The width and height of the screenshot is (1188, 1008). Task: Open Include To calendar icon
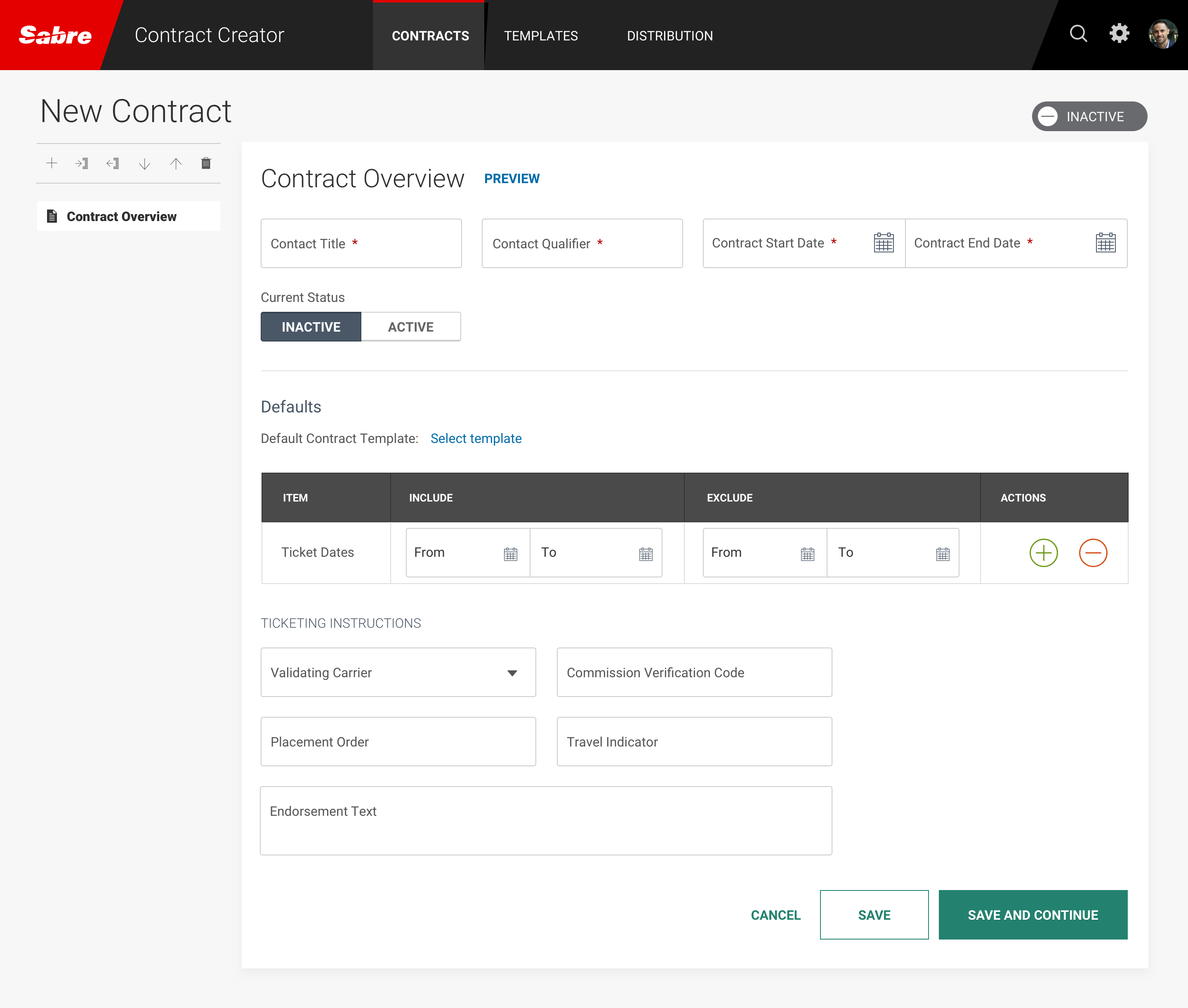tap(646, 554)
